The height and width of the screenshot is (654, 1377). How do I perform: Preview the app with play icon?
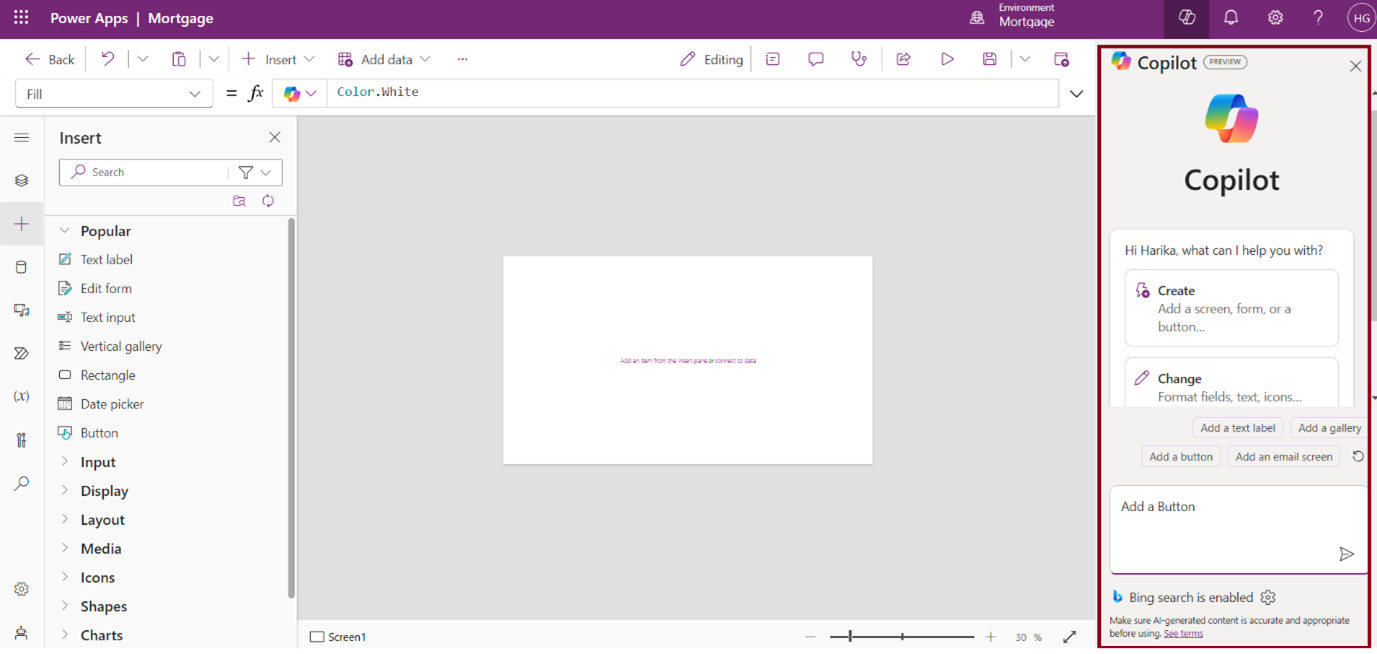point(947,60)
